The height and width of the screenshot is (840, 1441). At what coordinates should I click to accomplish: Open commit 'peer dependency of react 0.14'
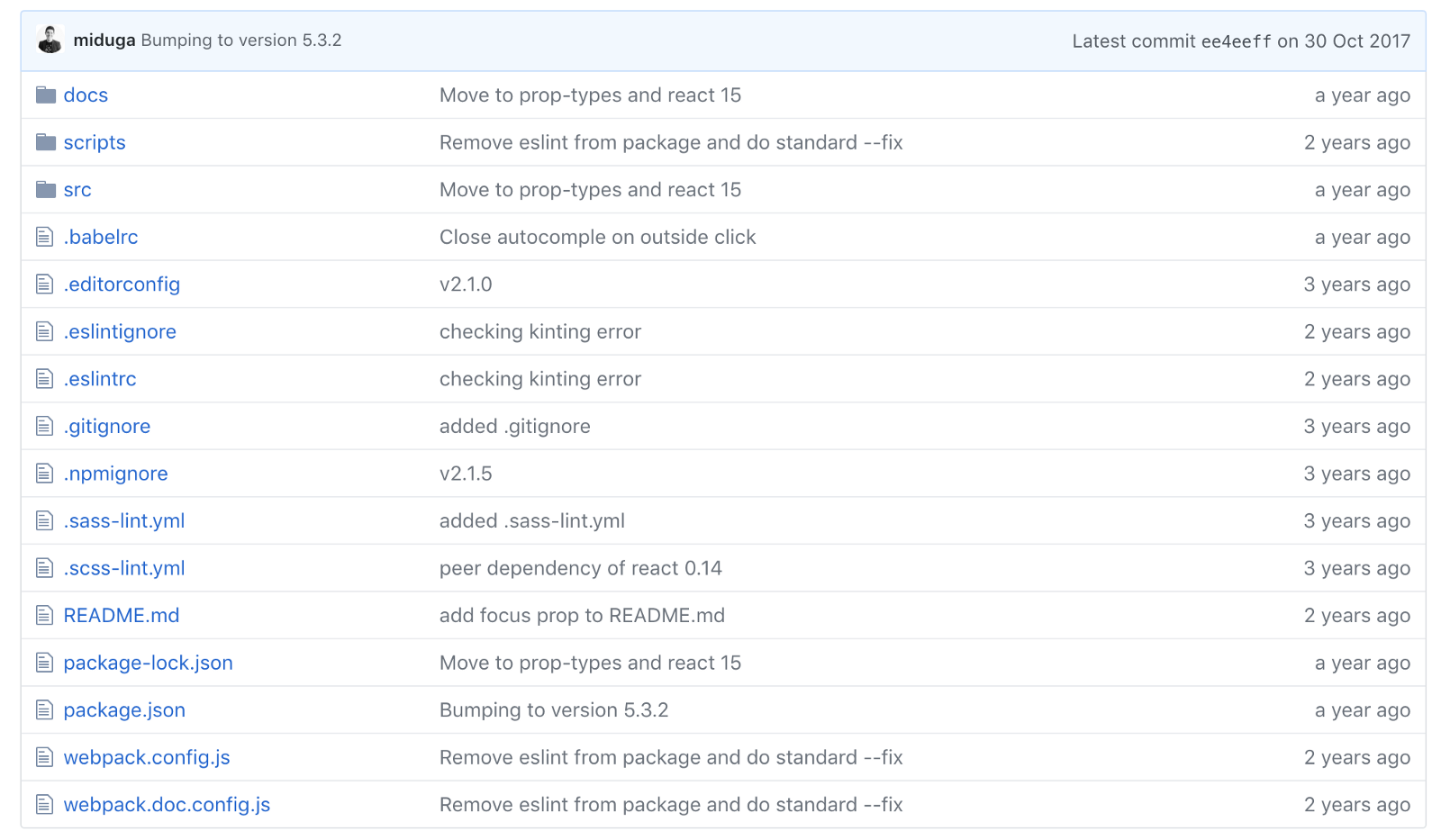pos(581,568)
